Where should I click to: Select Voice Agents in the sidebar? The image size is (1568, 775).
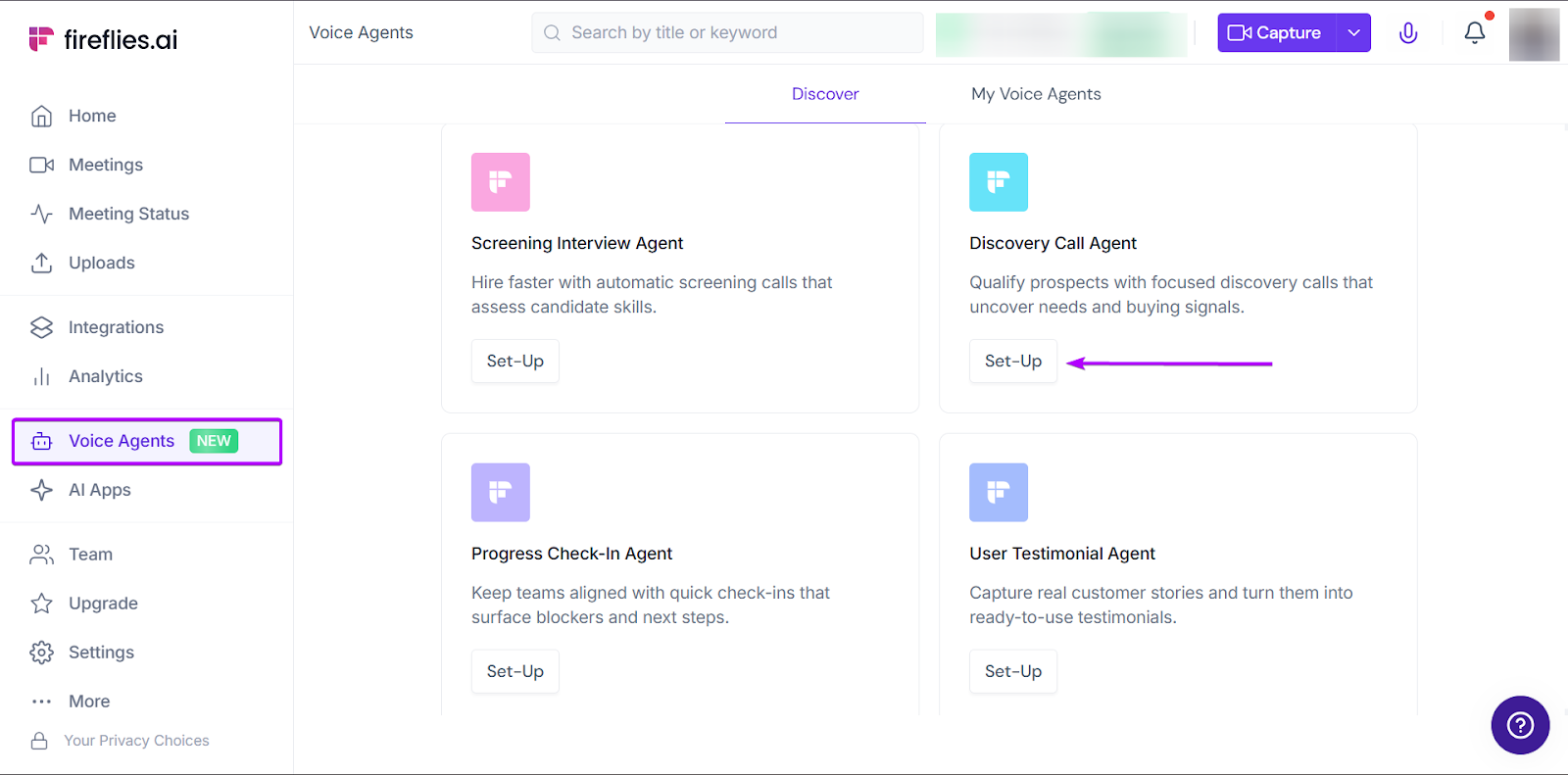(147, 441)
